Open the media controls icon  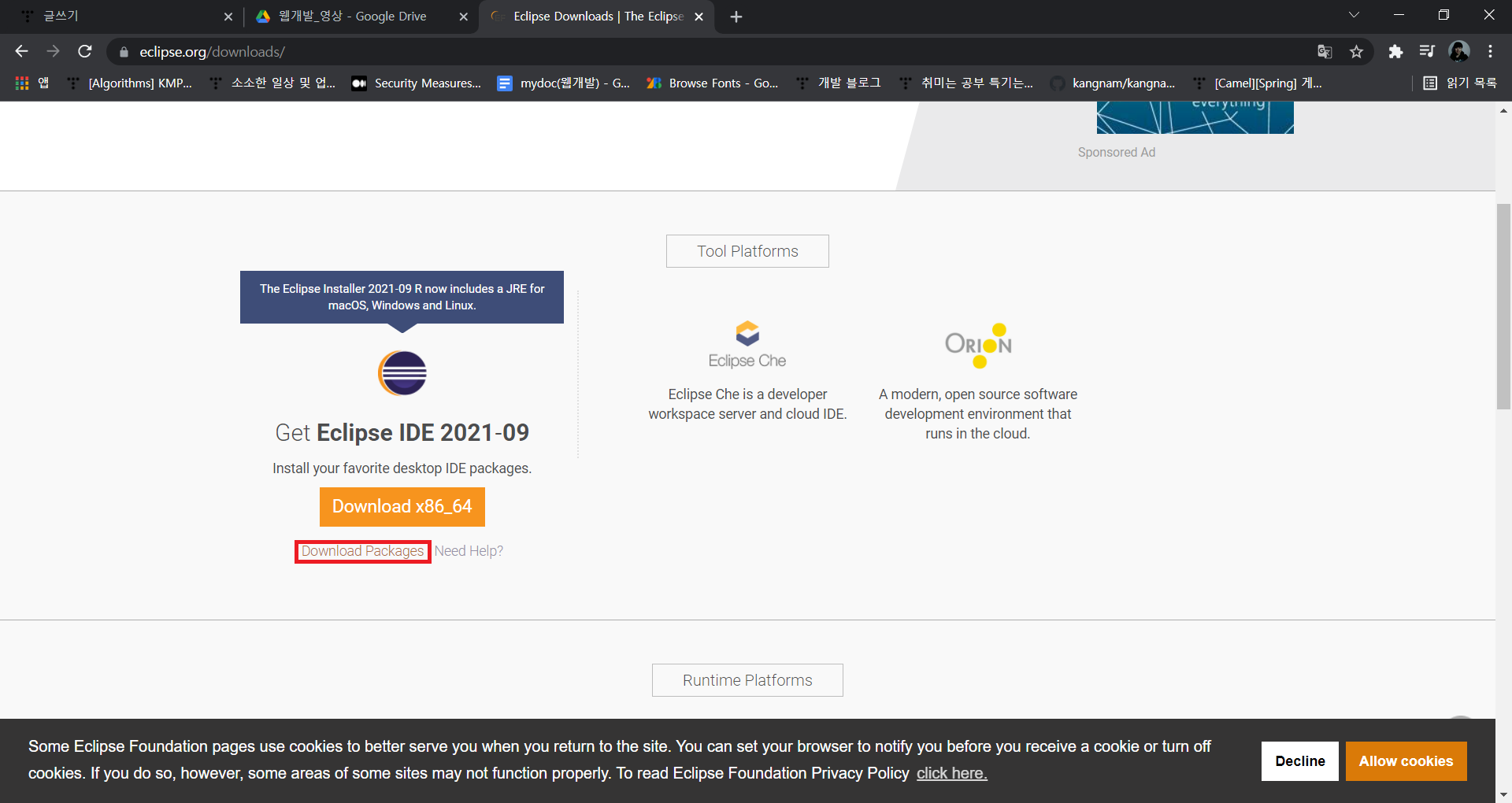(x=1427, y=52)
